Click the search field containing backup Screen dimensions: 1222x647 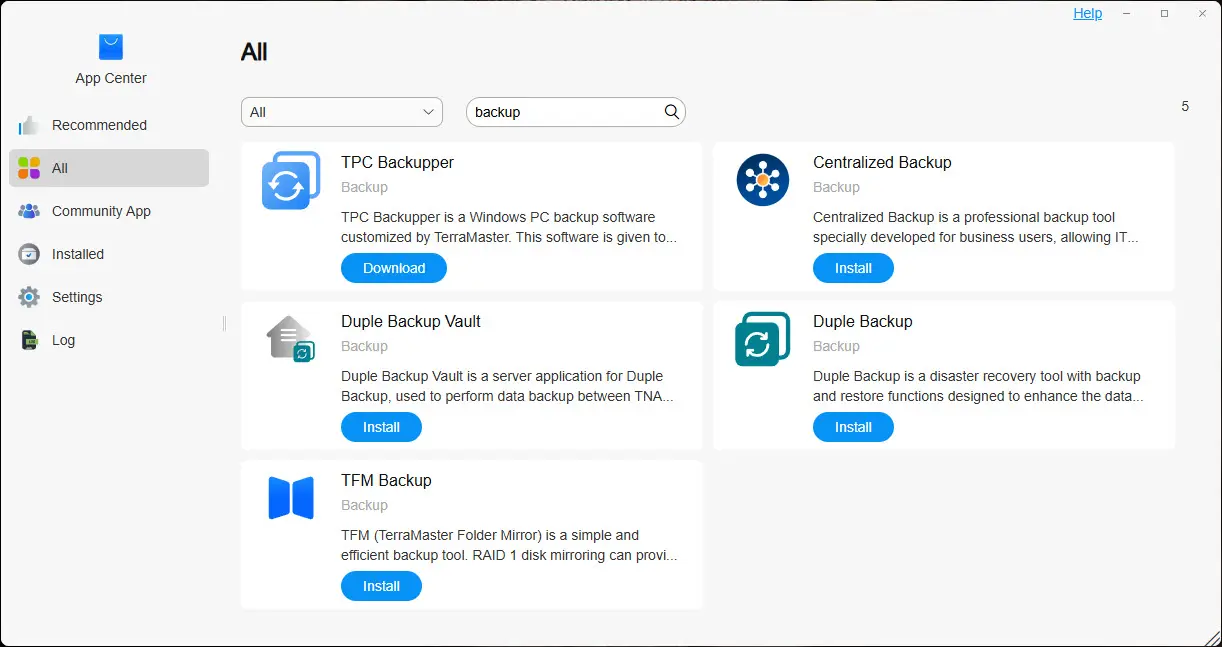point(565,112)
